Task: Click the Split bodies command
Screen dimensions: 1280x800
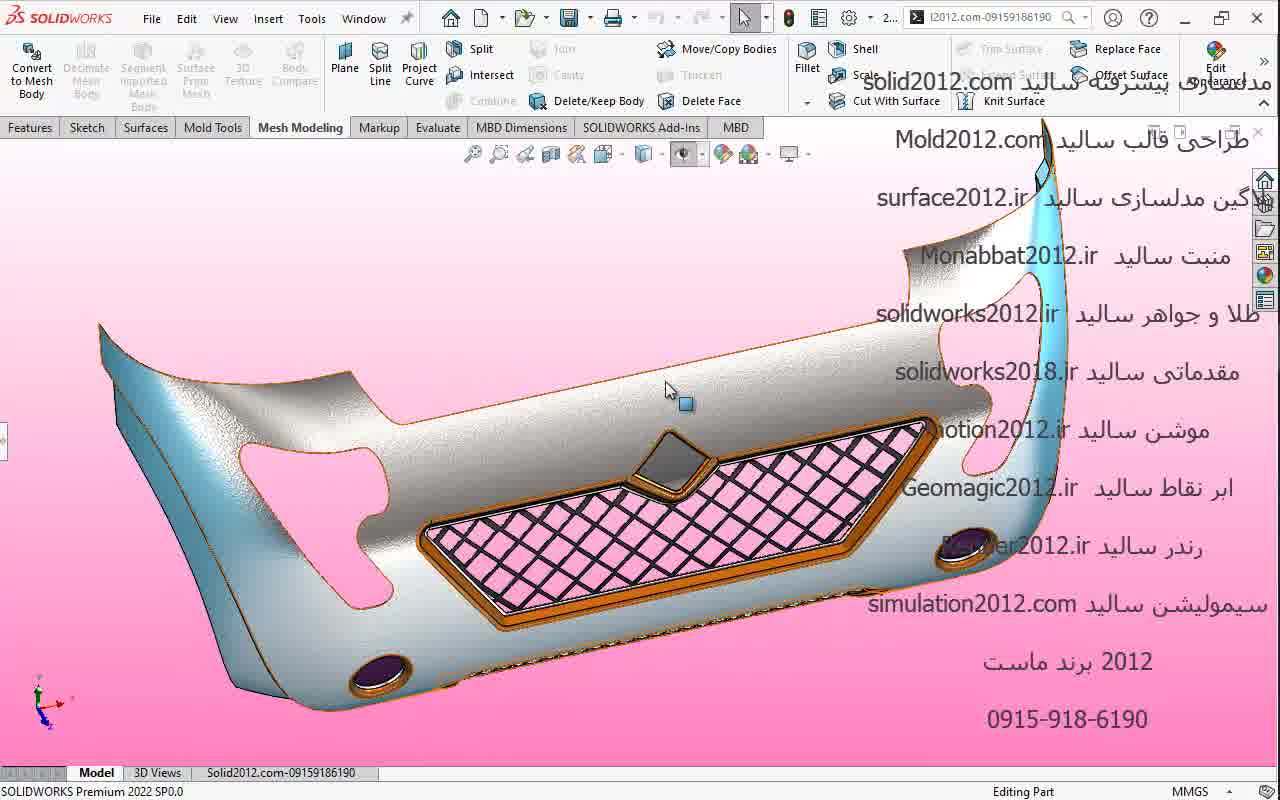Action: [x=470, y=49]
